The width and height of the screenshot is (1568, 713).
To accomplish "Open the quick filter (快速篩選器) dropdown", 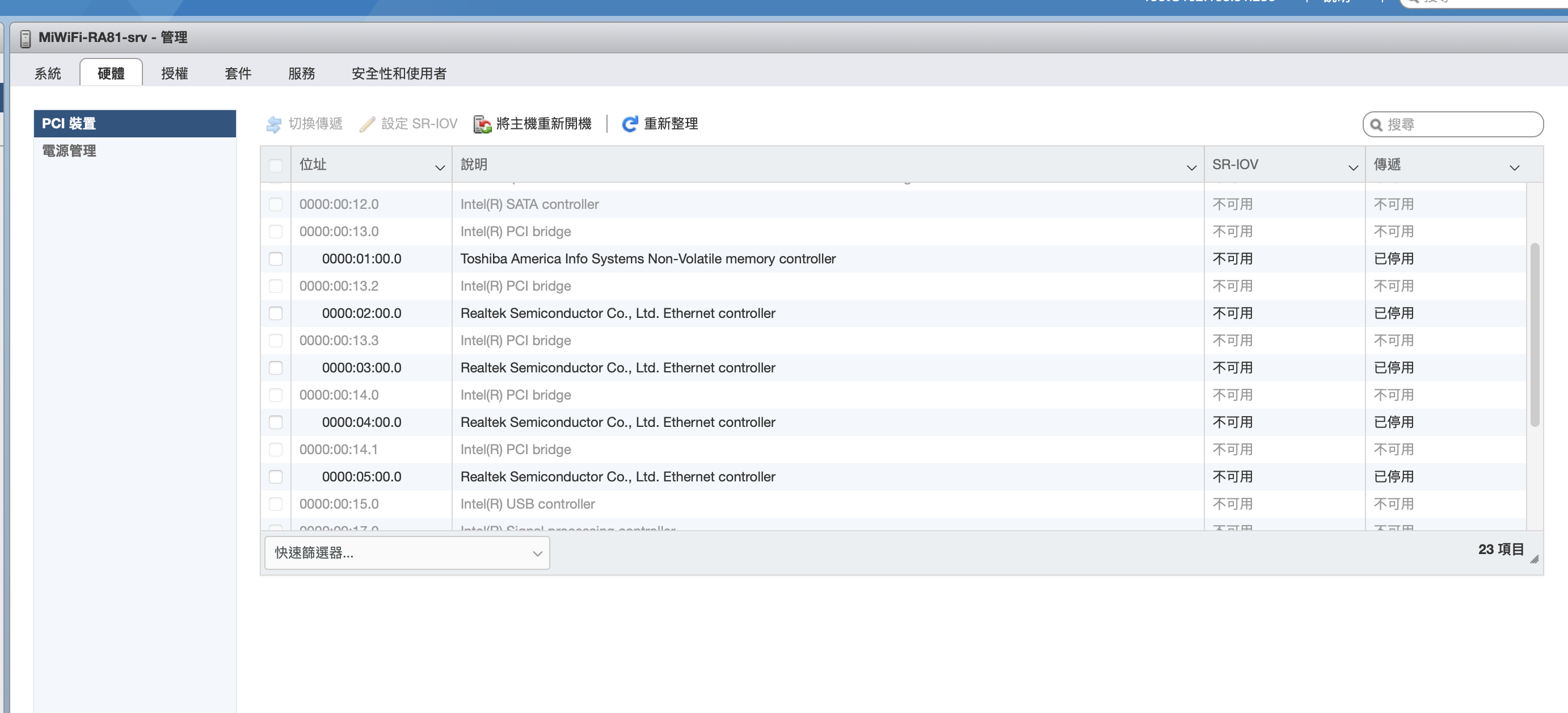I will [407, 553].
